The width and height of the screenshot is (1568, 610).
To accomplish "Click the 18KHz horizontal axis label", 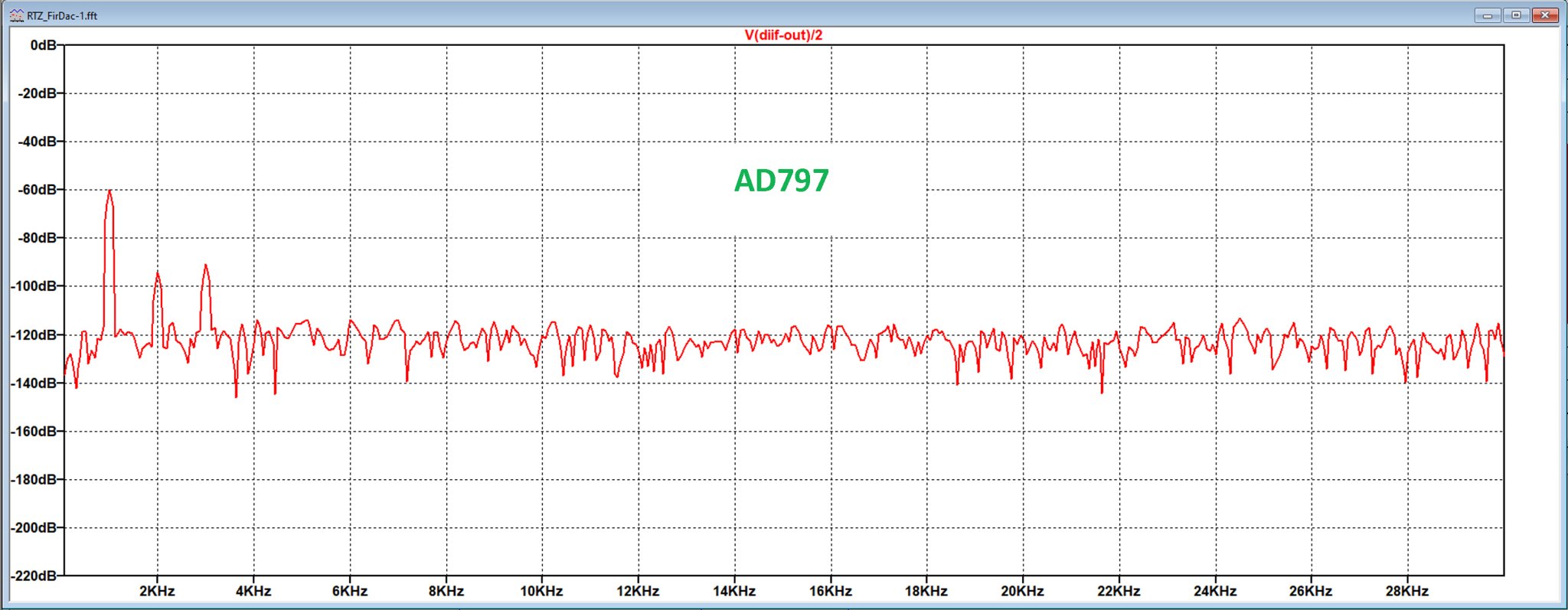I will click(926, 591).
